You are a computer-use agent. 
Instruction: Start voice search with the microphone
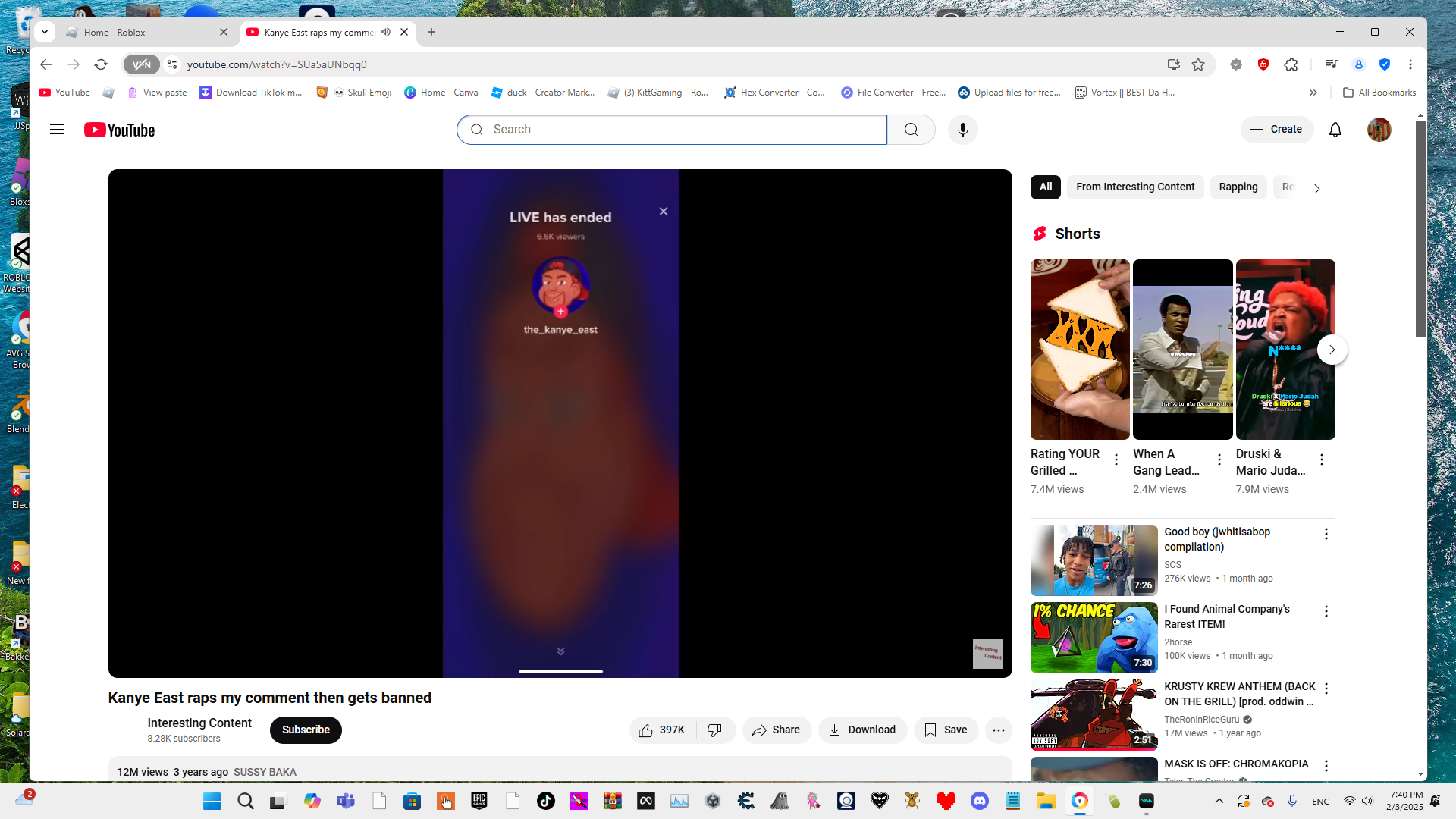(963, 130)
